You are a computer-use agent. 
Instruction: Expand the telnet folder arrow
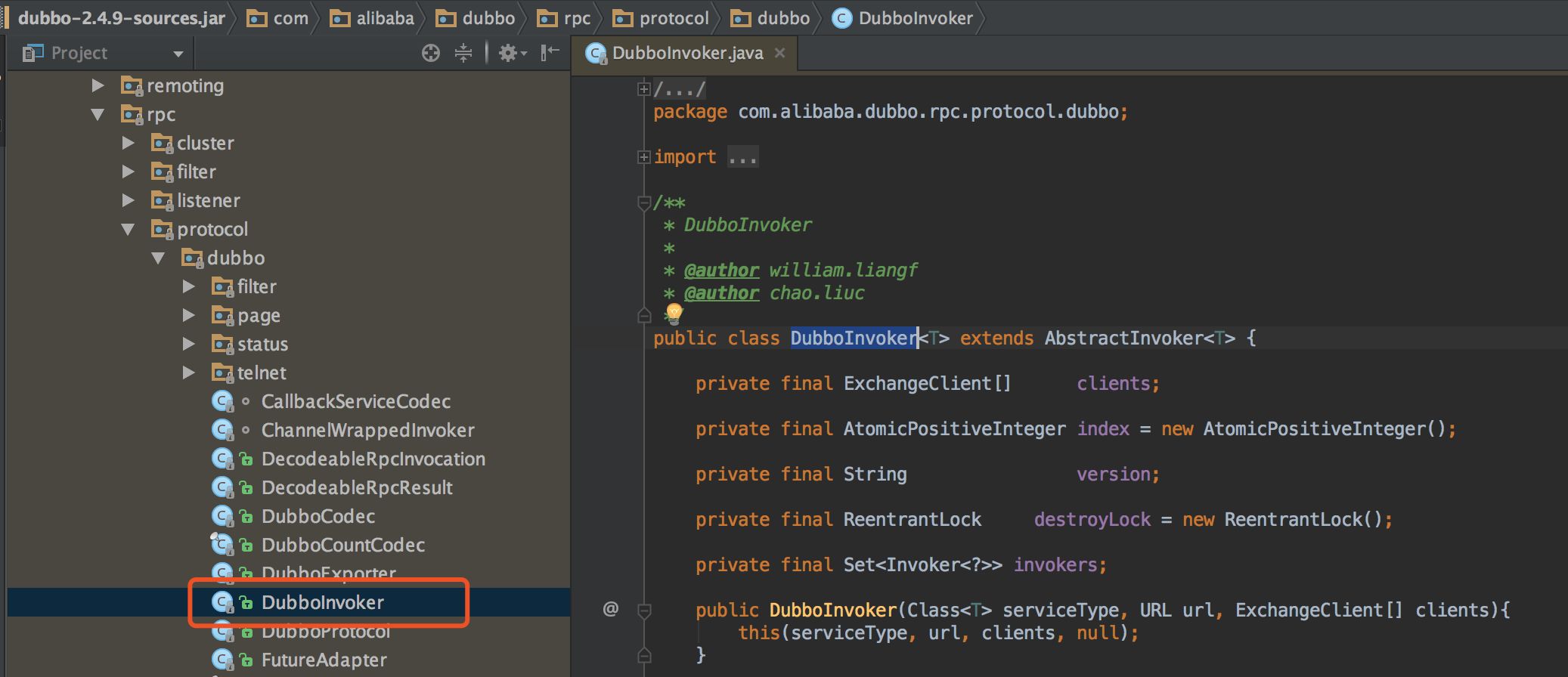pyautogui.click(x=188, y=373)
